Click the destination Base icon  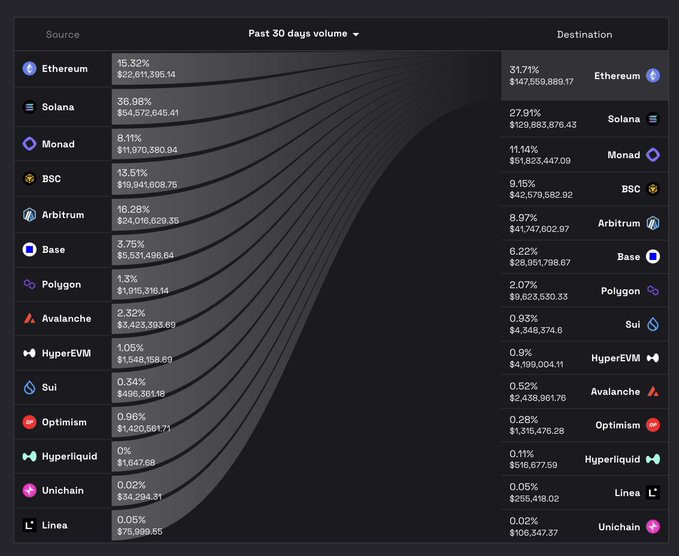[x=653, y=257]
